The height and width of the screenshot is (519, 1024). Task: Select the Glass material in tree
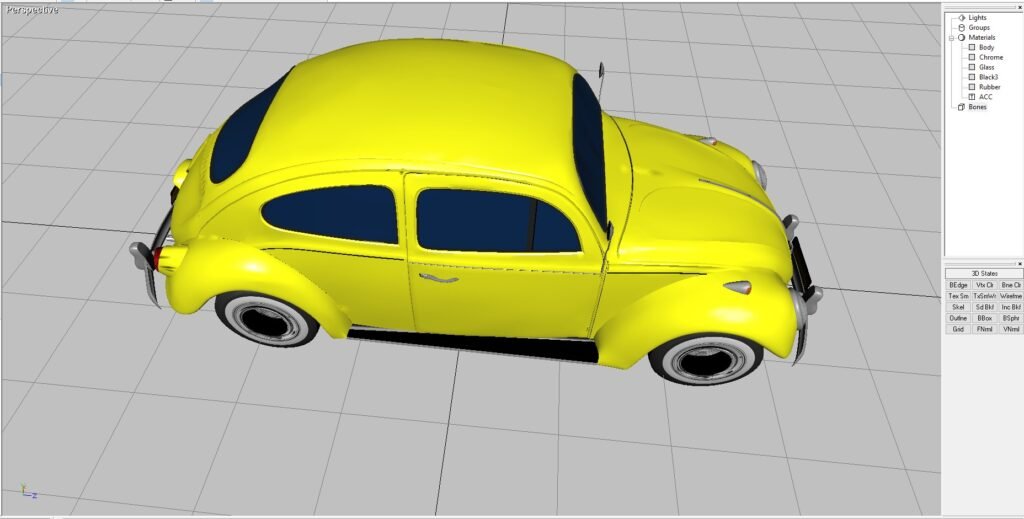tap(986, 67)
